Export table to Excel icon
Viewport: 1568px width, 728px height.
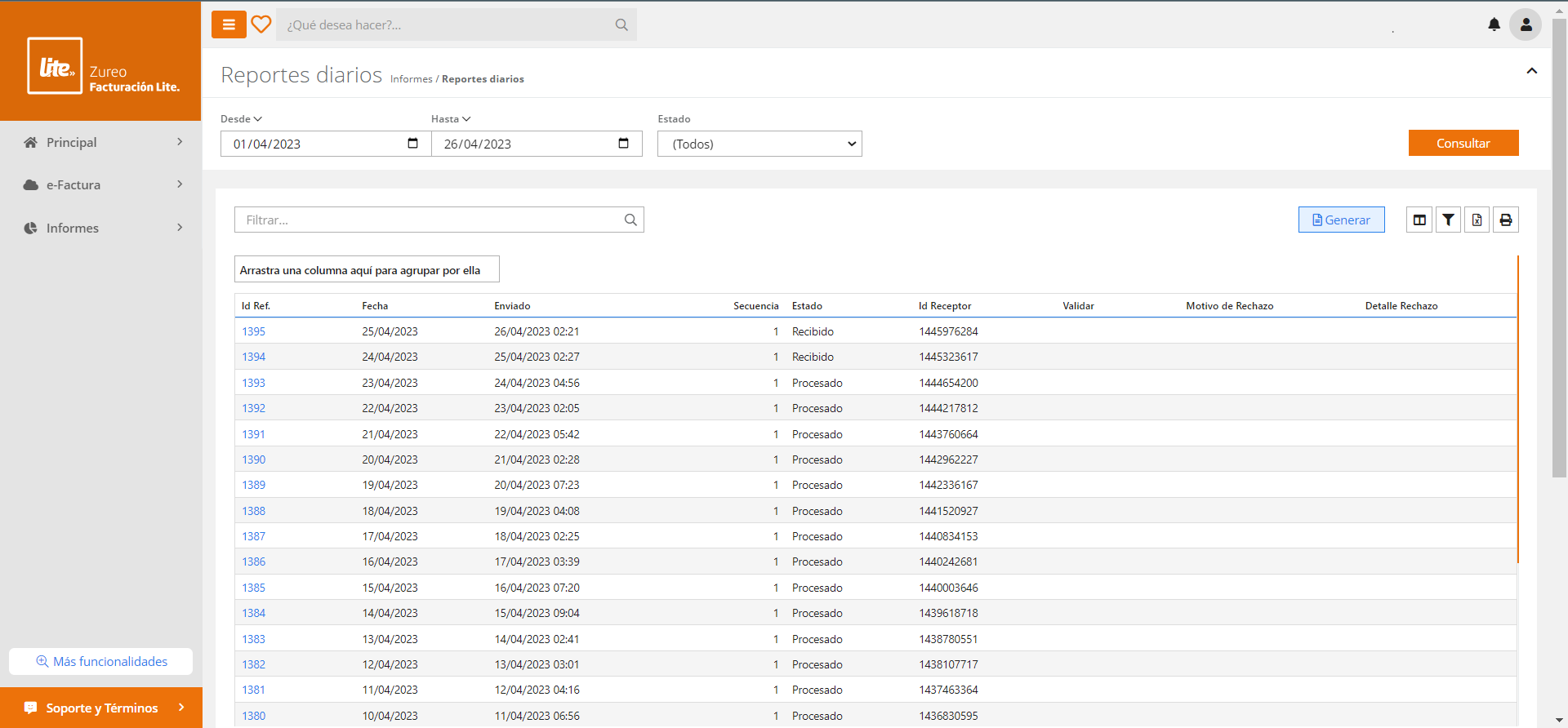pyautogui.click(x=1477, y=220)
